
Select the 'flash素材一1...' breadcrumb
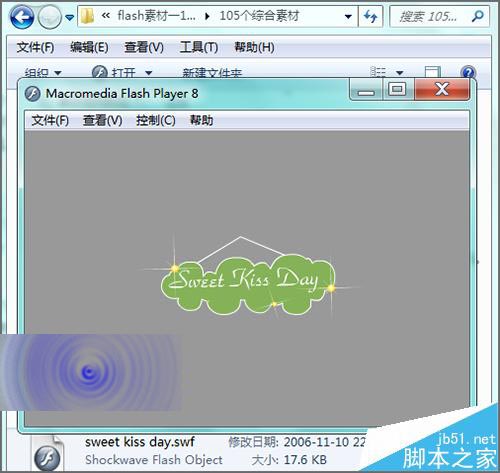tap(156, 15)
